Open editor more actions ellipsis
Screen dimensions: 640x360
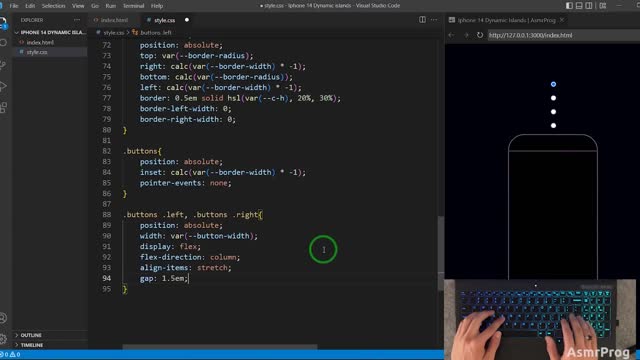point(434,20)
